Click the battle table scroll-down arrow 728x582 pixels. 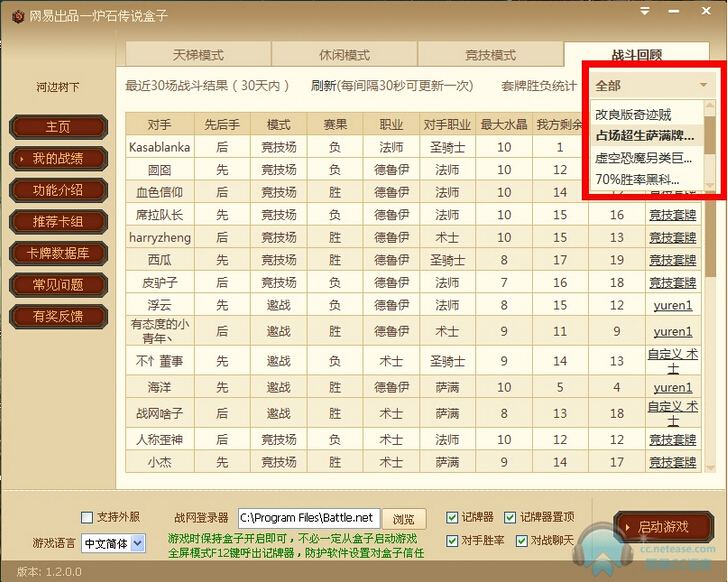coord(710,468)
